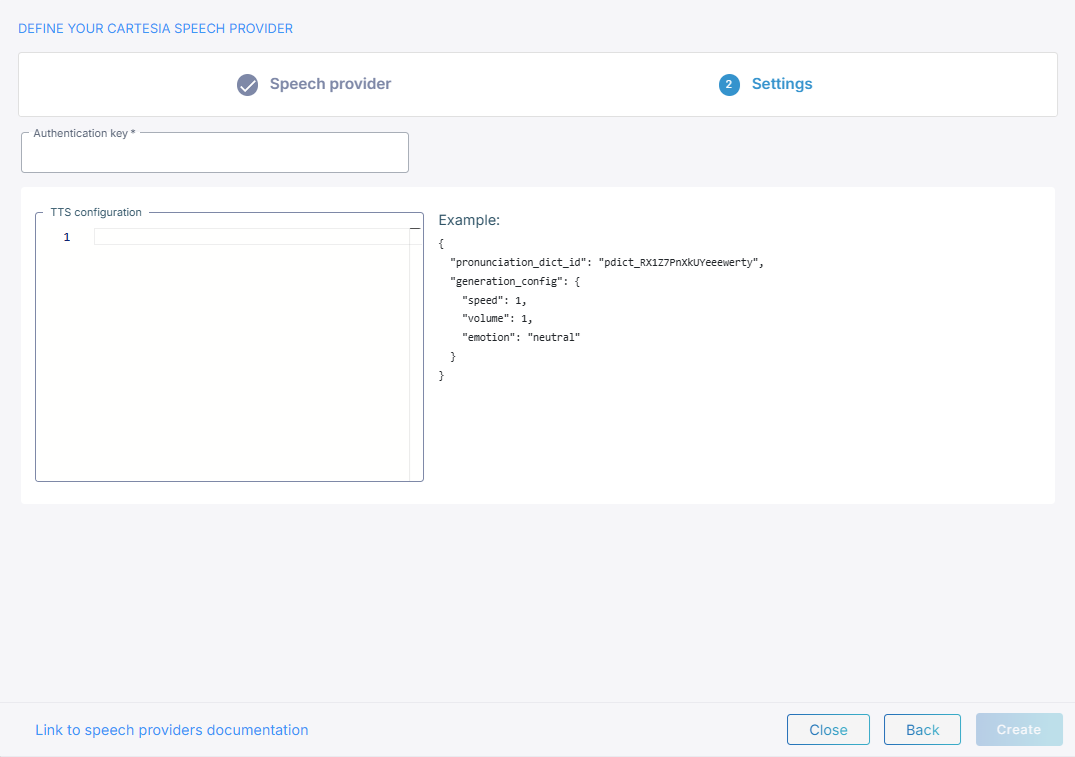Open the Settings step label

coord(782,84)
